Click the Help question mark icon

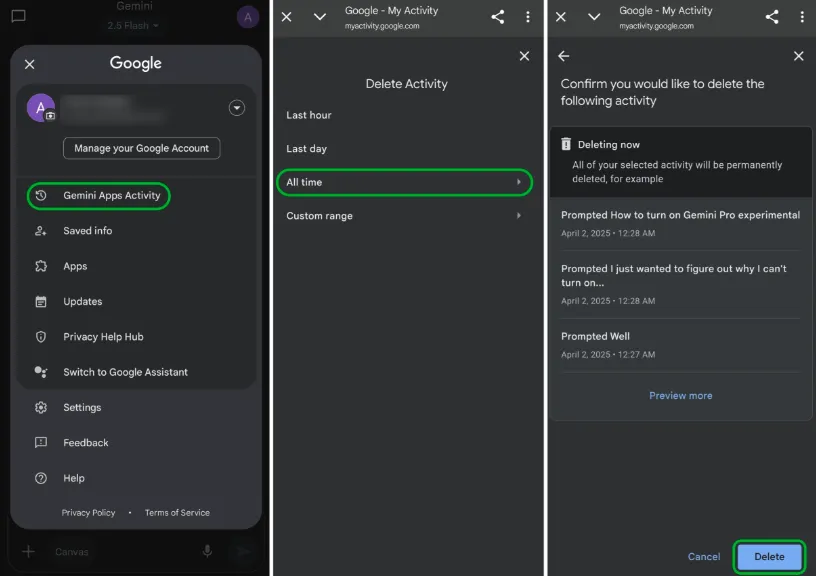click(41, 478)
